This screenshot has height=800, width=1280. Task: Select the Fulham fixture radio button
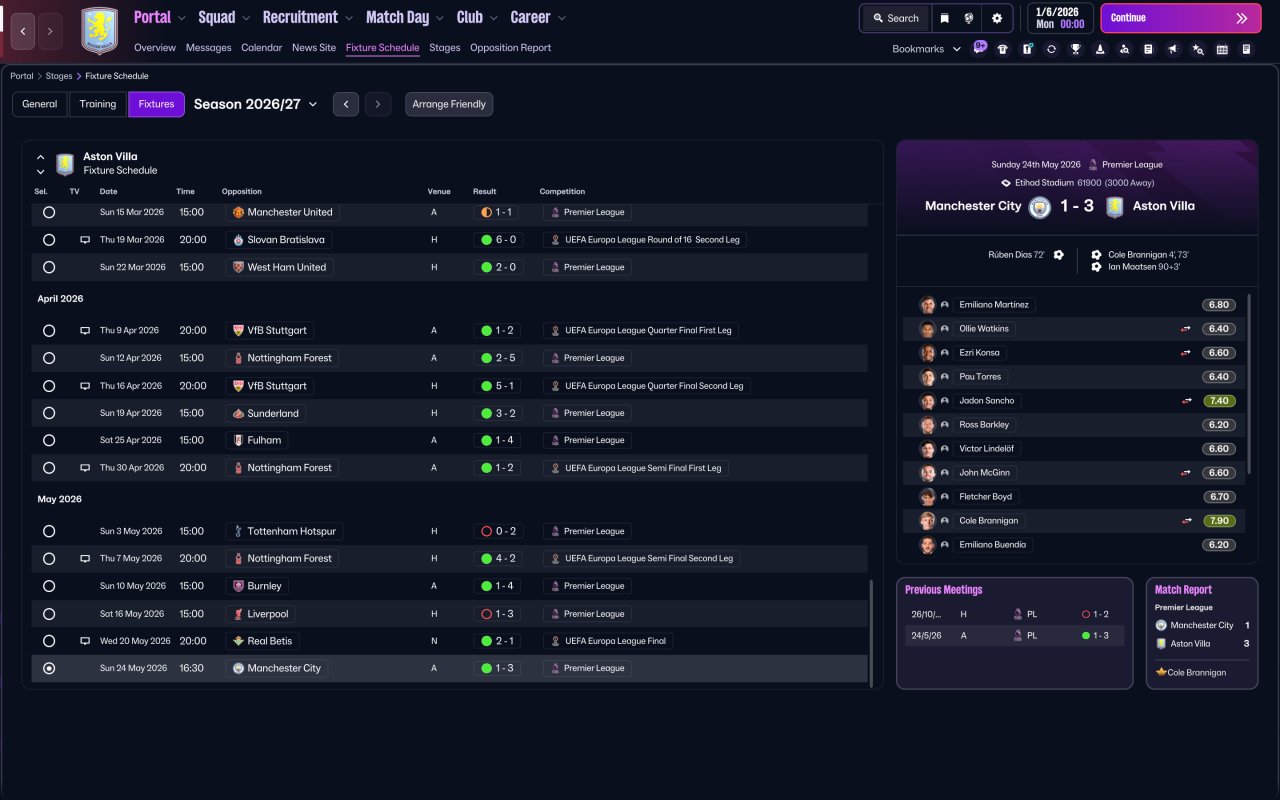click(49, 440)
